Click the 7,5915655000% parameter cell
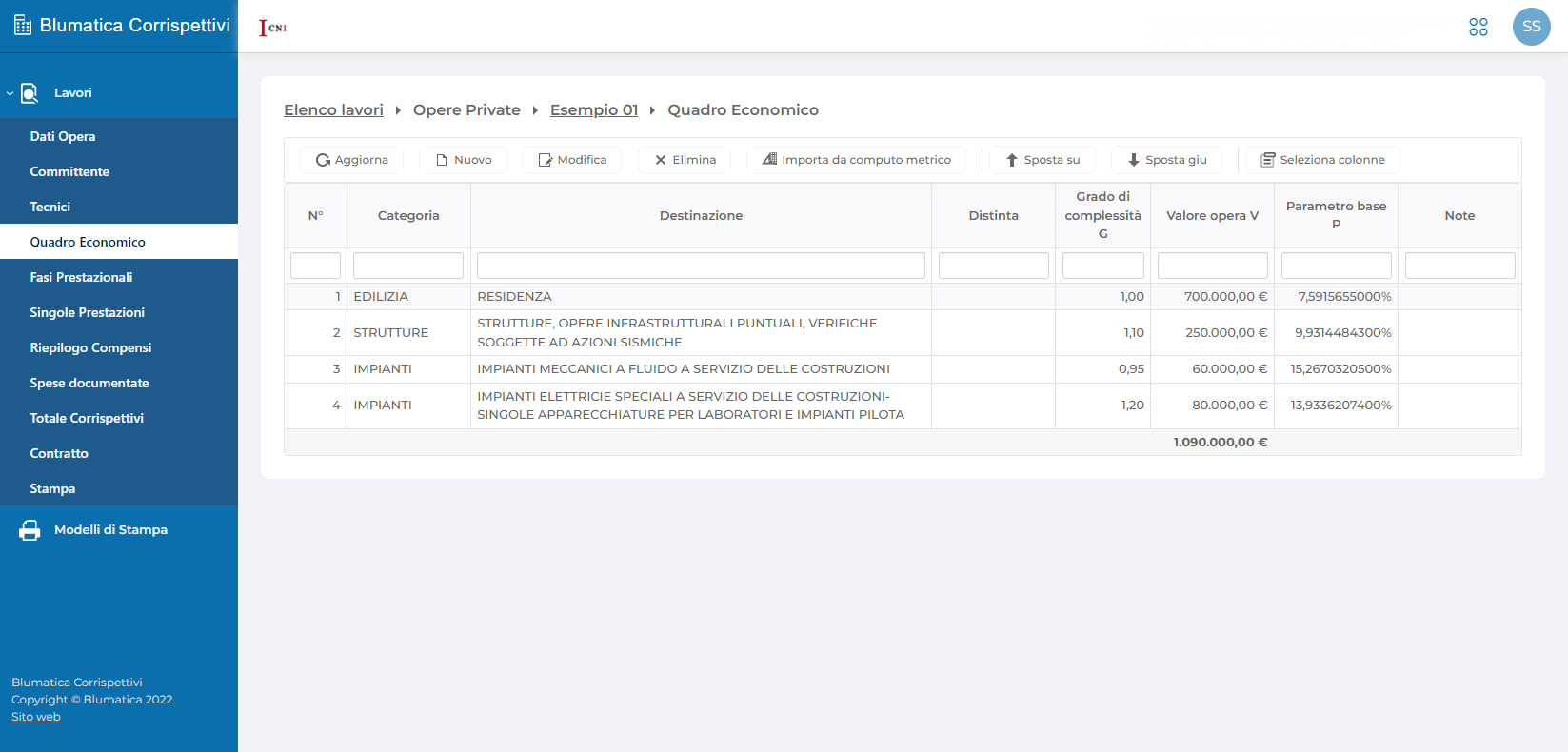The height and width of the screenshot is (752, 1568). [x=1337, y=297]
